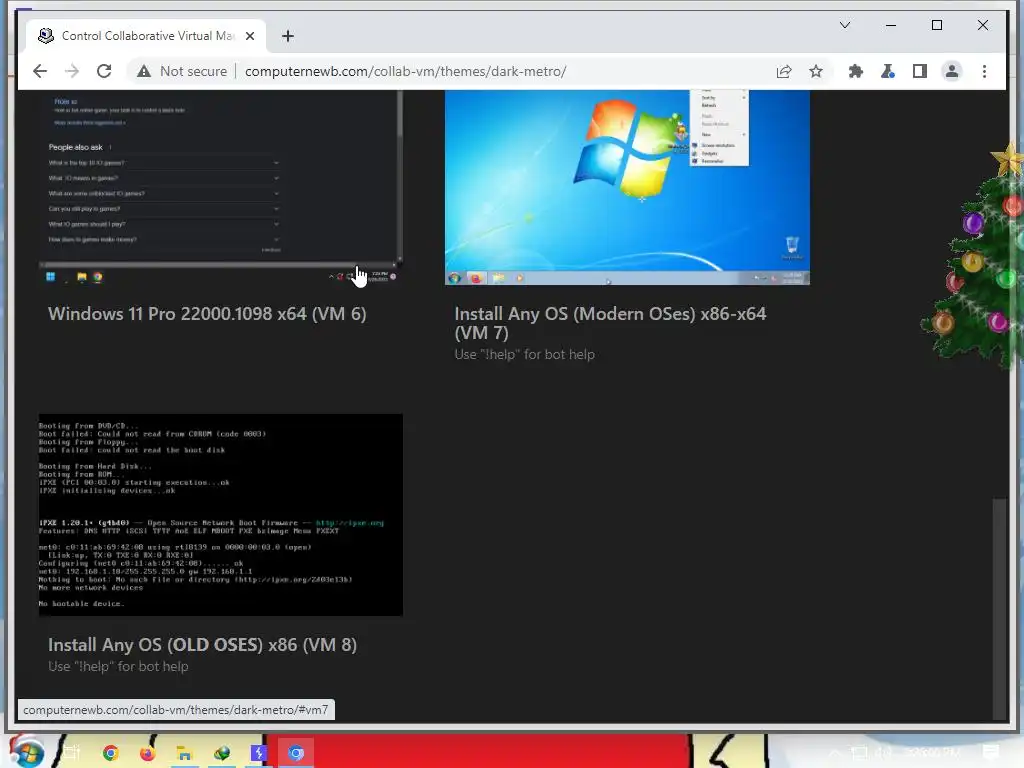Viewport: 1024px width, 768px height.
Task: Select the Control Collaborative Virtual Machines tab
Action: point(146,36)
